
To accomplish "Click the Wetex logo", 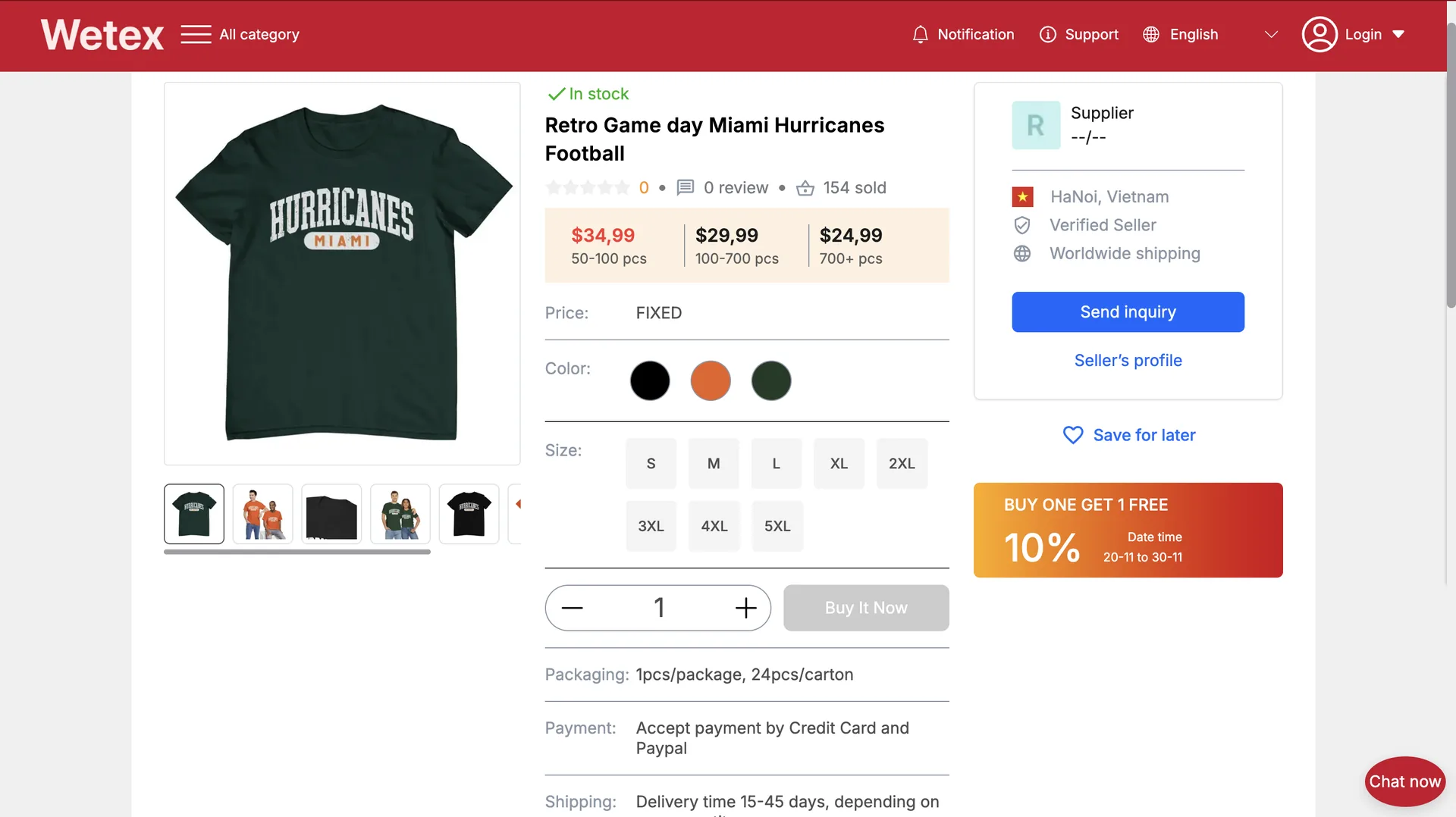I will 102,35.
